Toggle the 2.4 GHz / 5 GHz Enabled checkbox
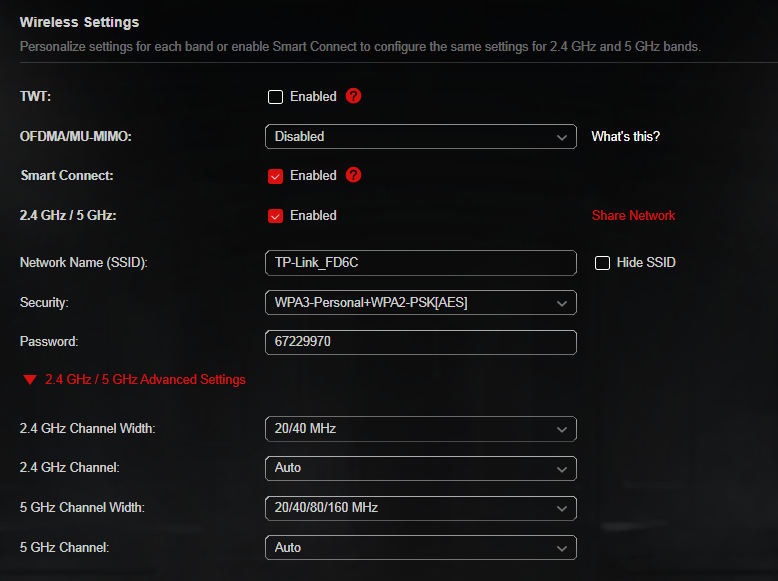778x581 pixels. click(275, 216)
